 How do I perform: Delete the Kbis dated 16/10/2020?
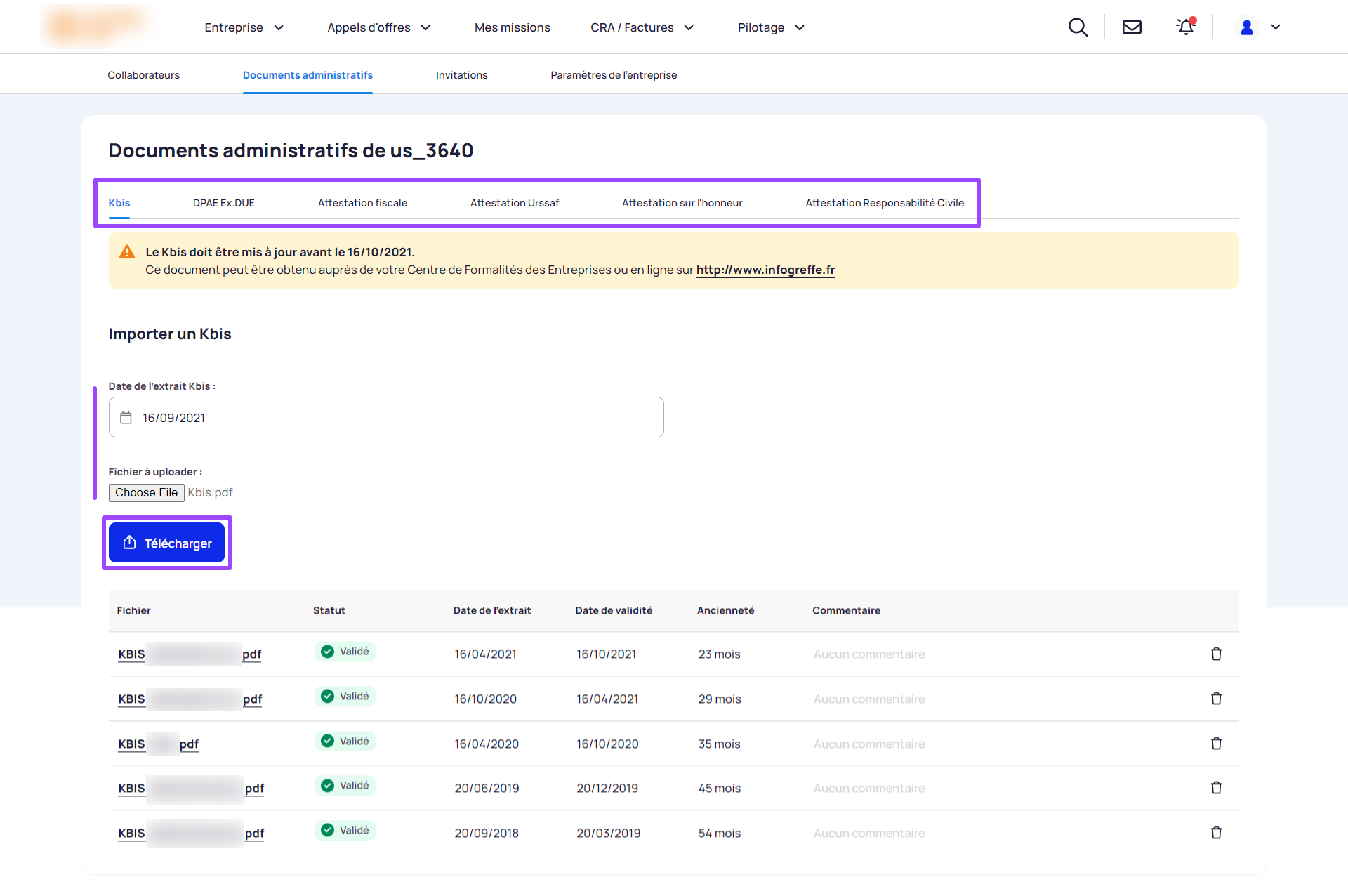click(1216, 699)
